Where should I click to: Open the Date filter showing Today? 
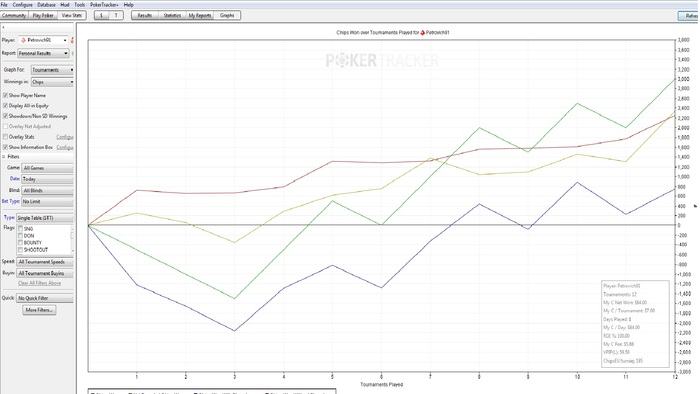[47, 179]
